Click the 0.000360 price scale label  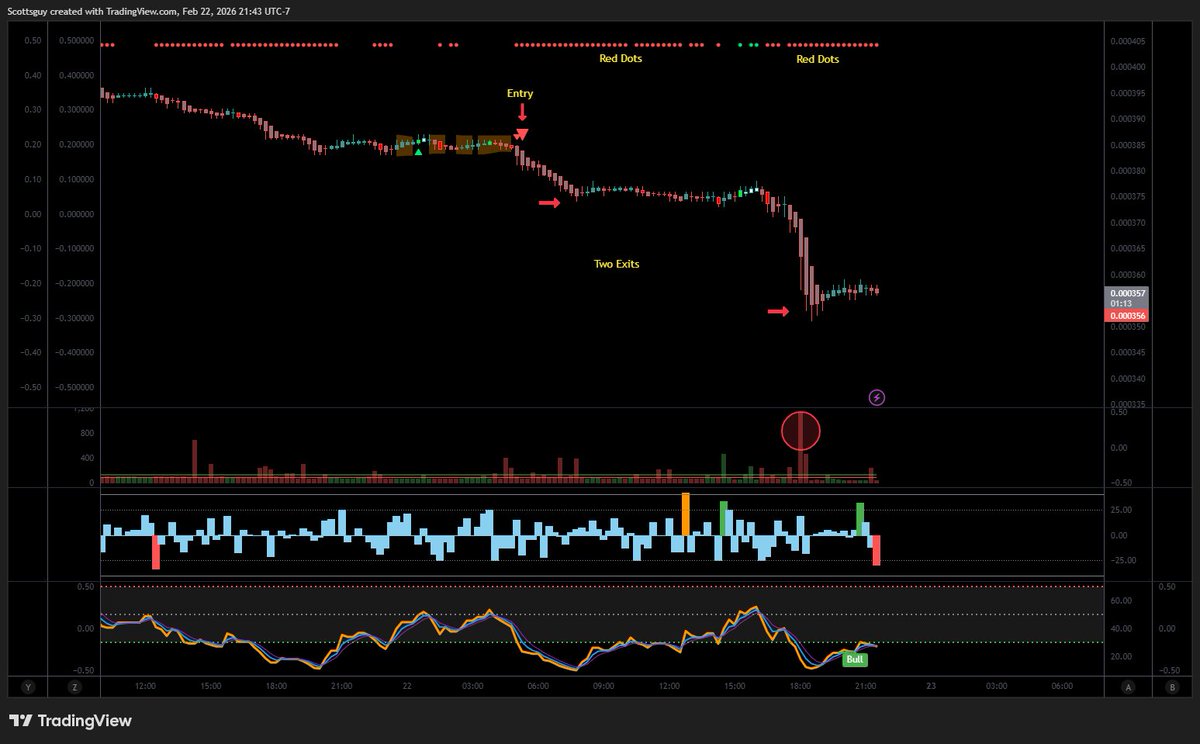point(1127,275)
